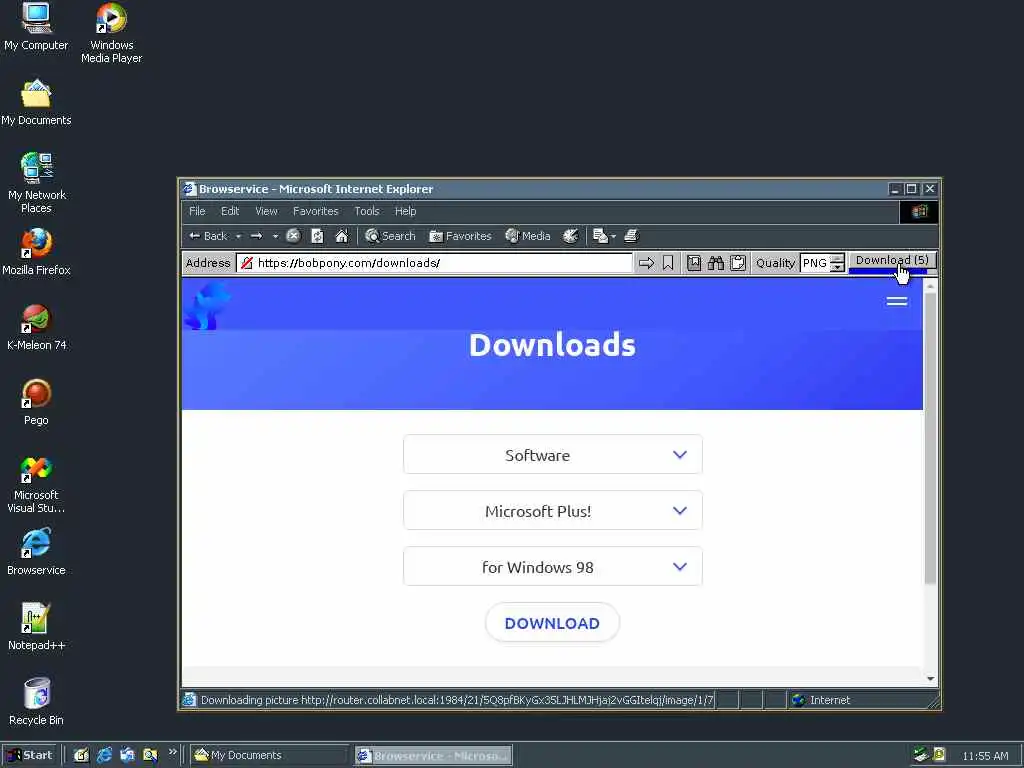Open the History toolbar icon
1024x768 pixels.
point(570,236)
